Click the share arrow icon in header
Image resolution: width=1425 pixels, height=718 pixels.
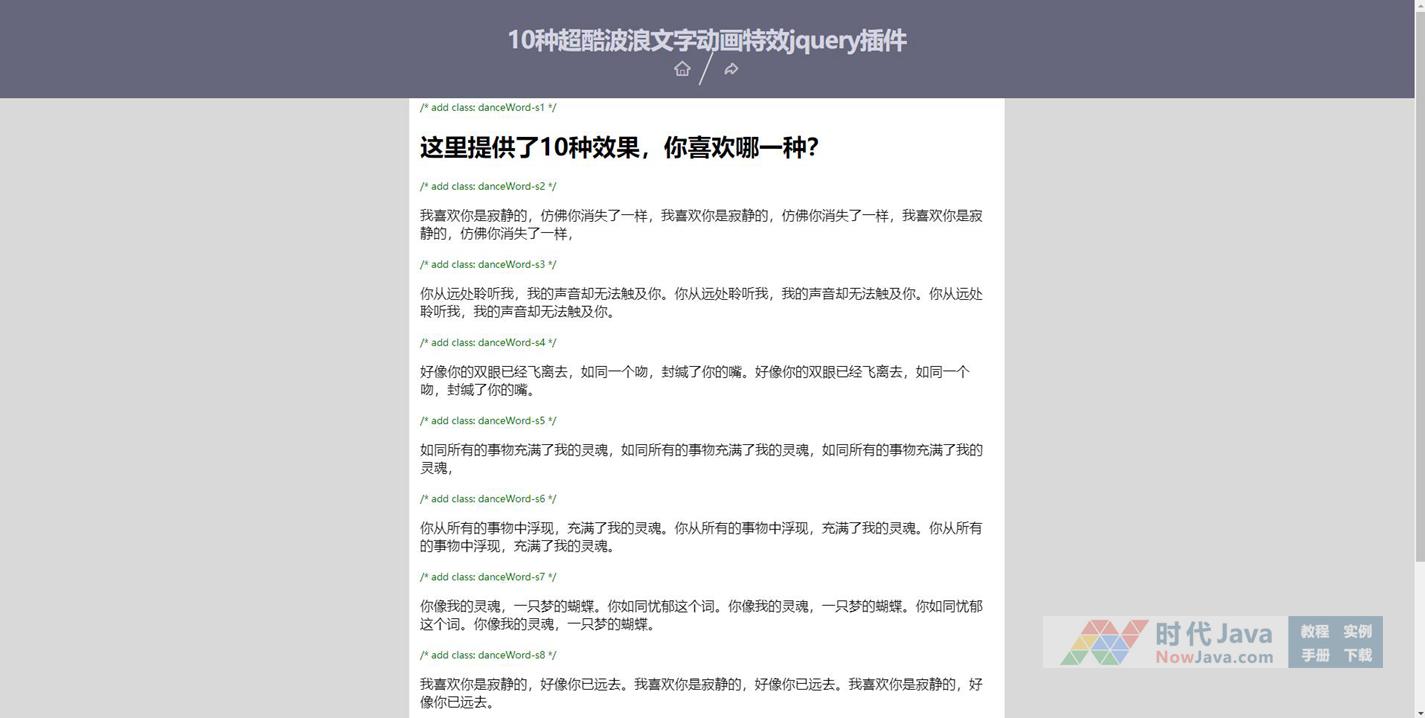click(731, 69)
